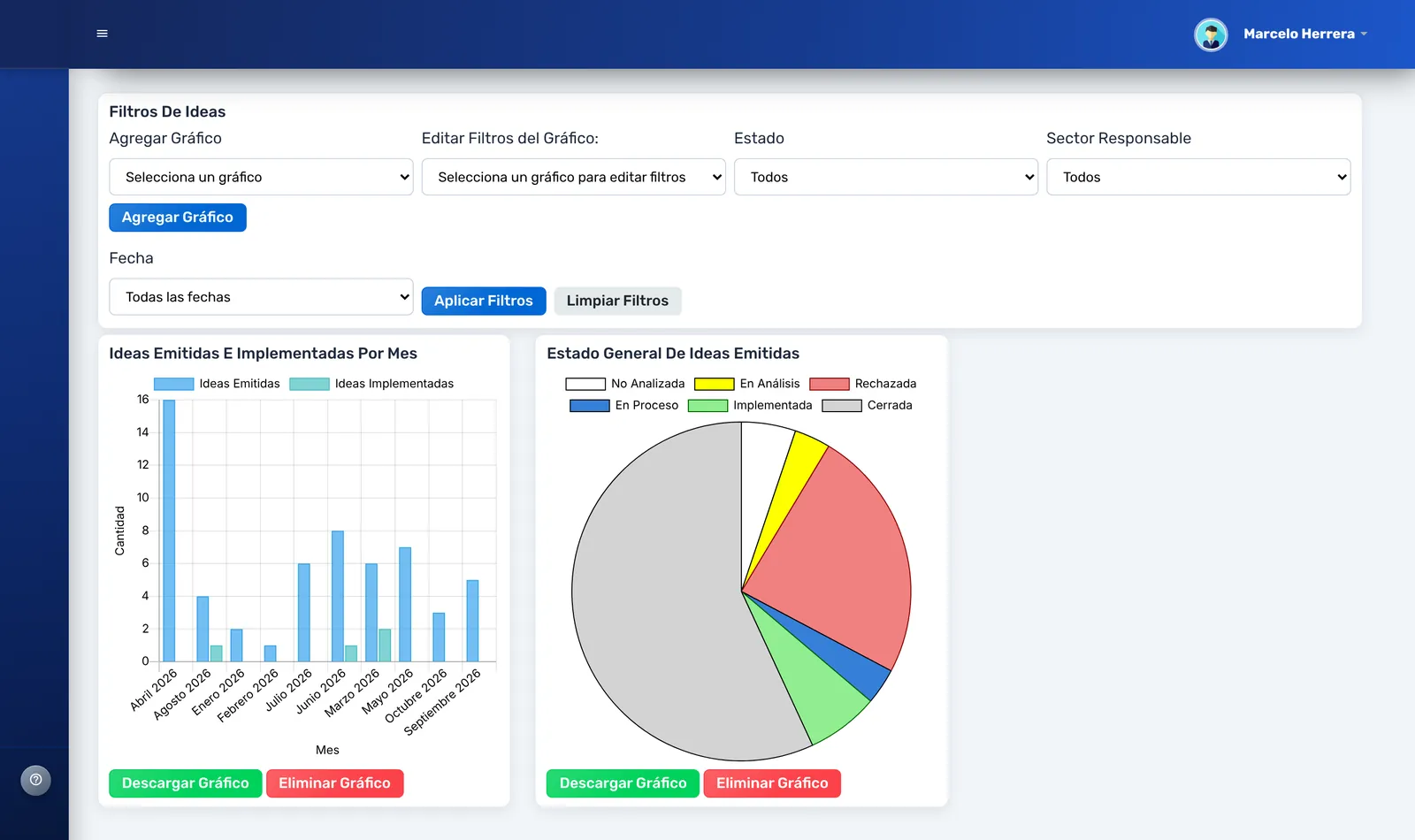
Task: Delete the pie chart with Eliminar Gráfico
Action: pos(772,783)
